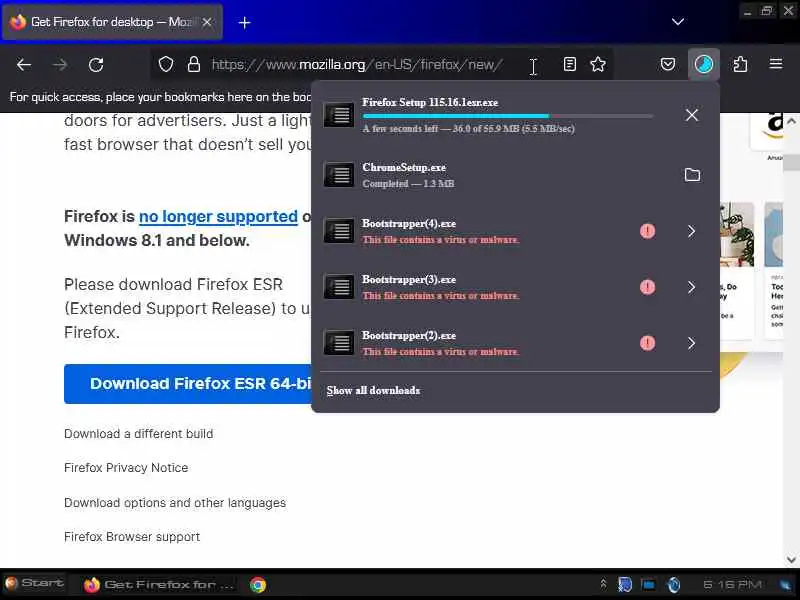The width and height of the screenshot is (800, 600).
Task: Open Firefox Browser support link
Action: [132, 537]
